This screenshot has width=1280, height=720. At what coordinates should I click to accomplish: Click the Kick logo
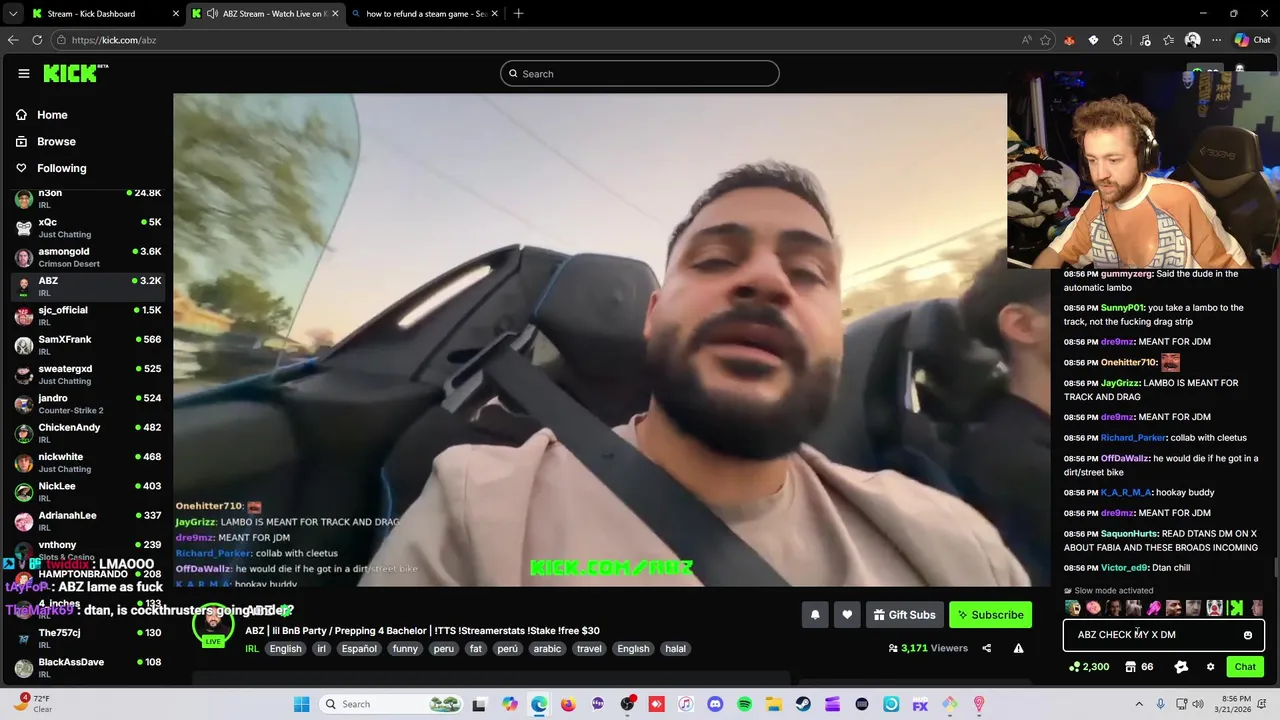click(76, 73)
